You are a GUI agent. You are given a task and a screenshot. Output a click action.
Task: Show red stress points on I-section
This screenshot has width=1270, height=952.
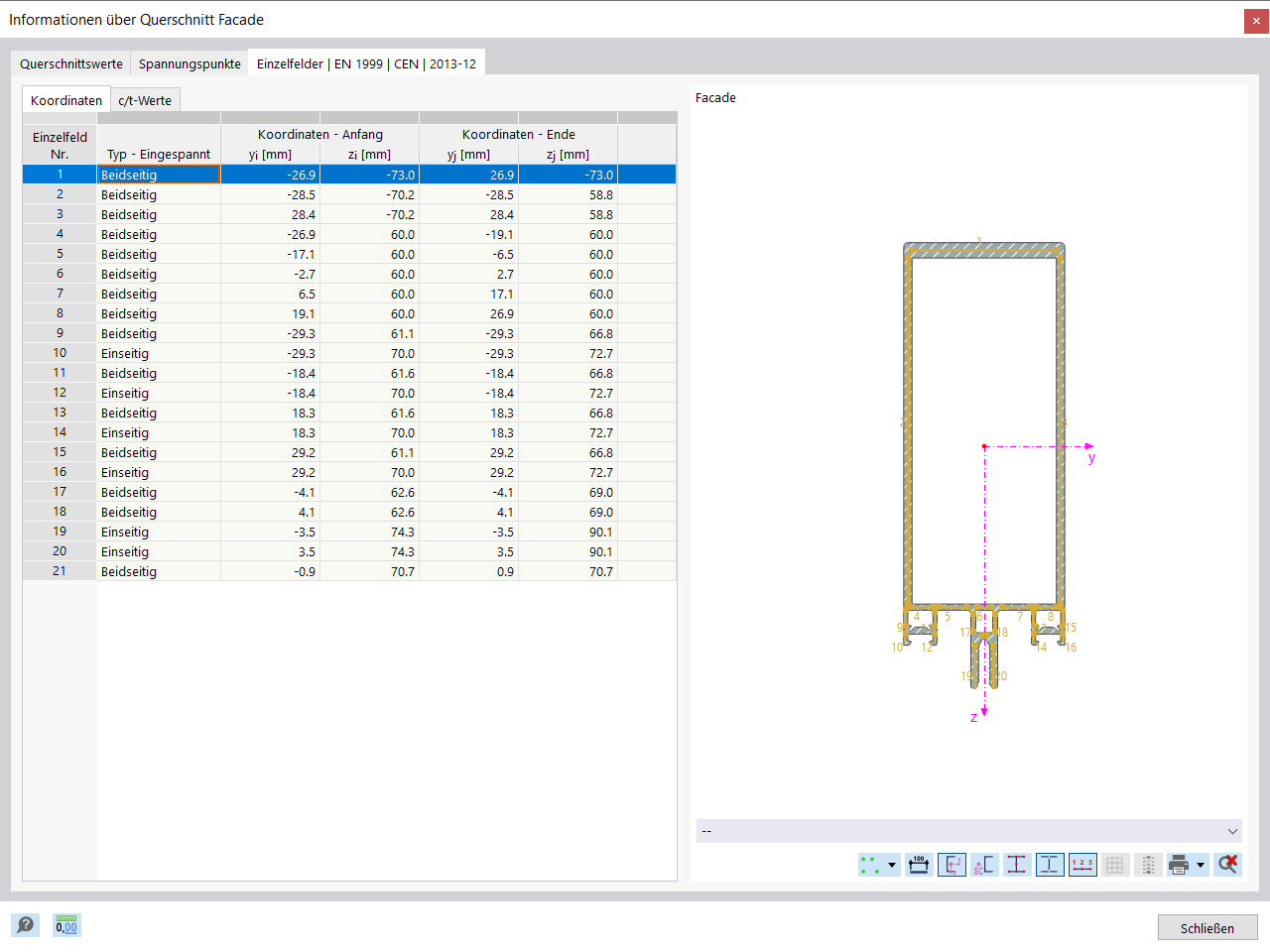point(1017,865)
